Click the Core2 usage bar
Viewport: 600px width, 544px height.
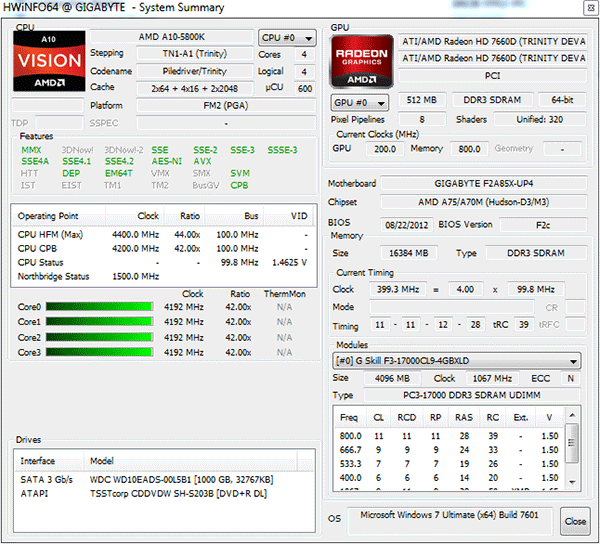point(99,337)
